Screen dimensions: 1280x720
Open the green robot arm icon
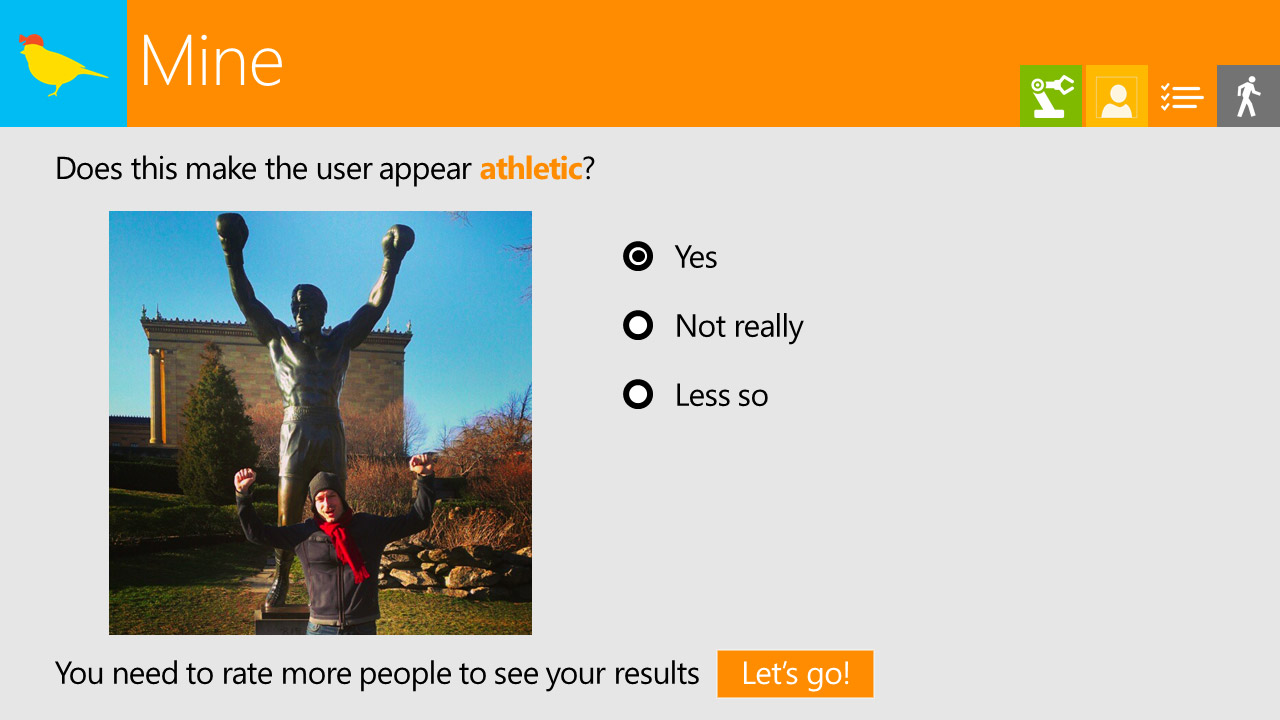coord(1050,96)
